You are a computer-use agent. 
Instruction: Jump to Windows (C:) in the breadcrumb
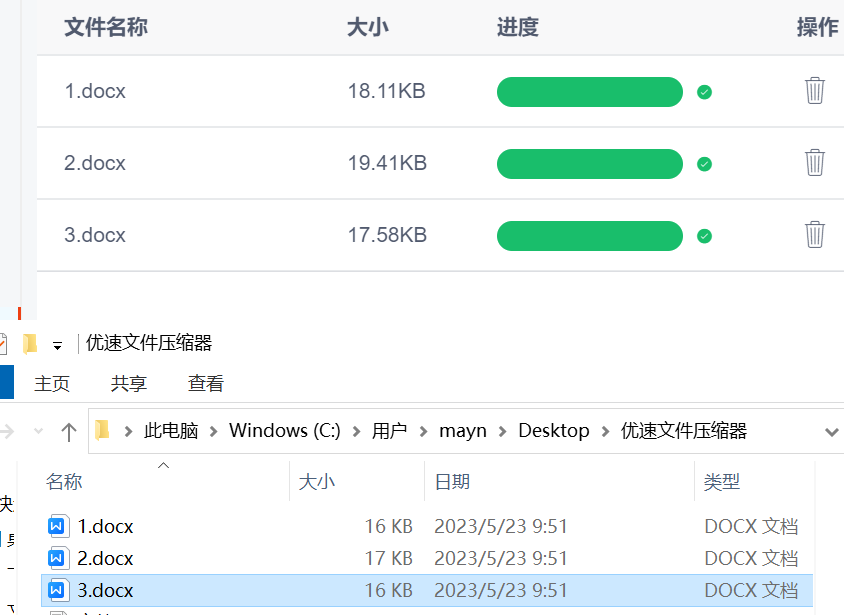(x=285, y=430)
